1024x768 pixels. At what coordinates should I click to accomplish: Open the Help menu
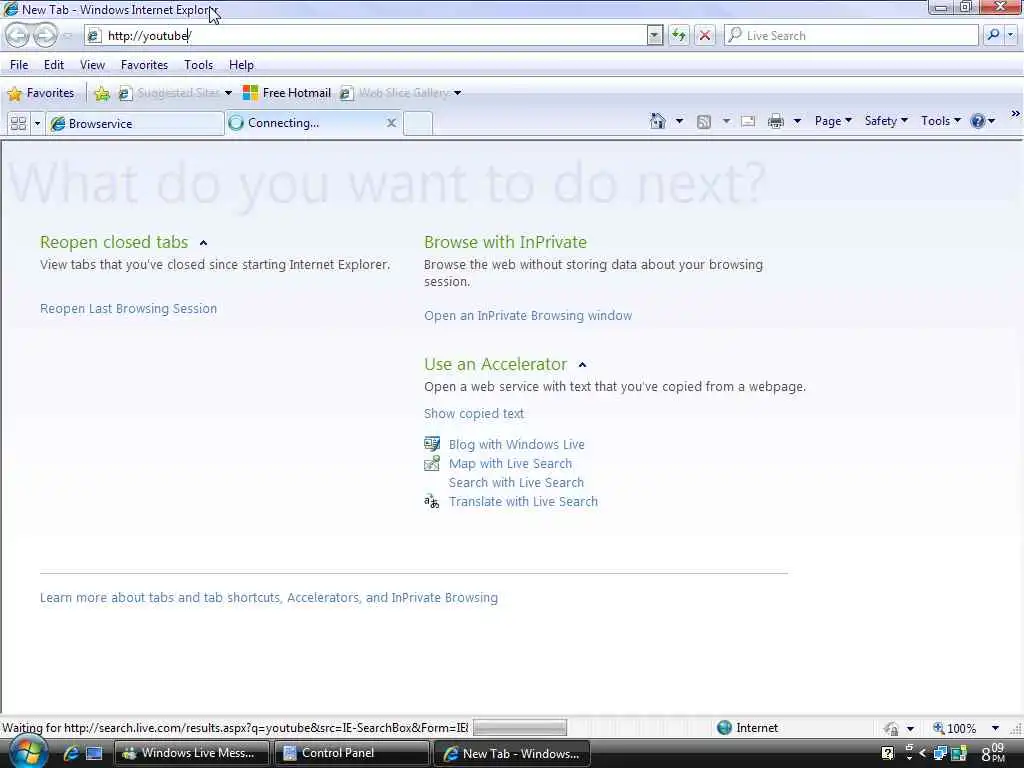tap(241, 65)
